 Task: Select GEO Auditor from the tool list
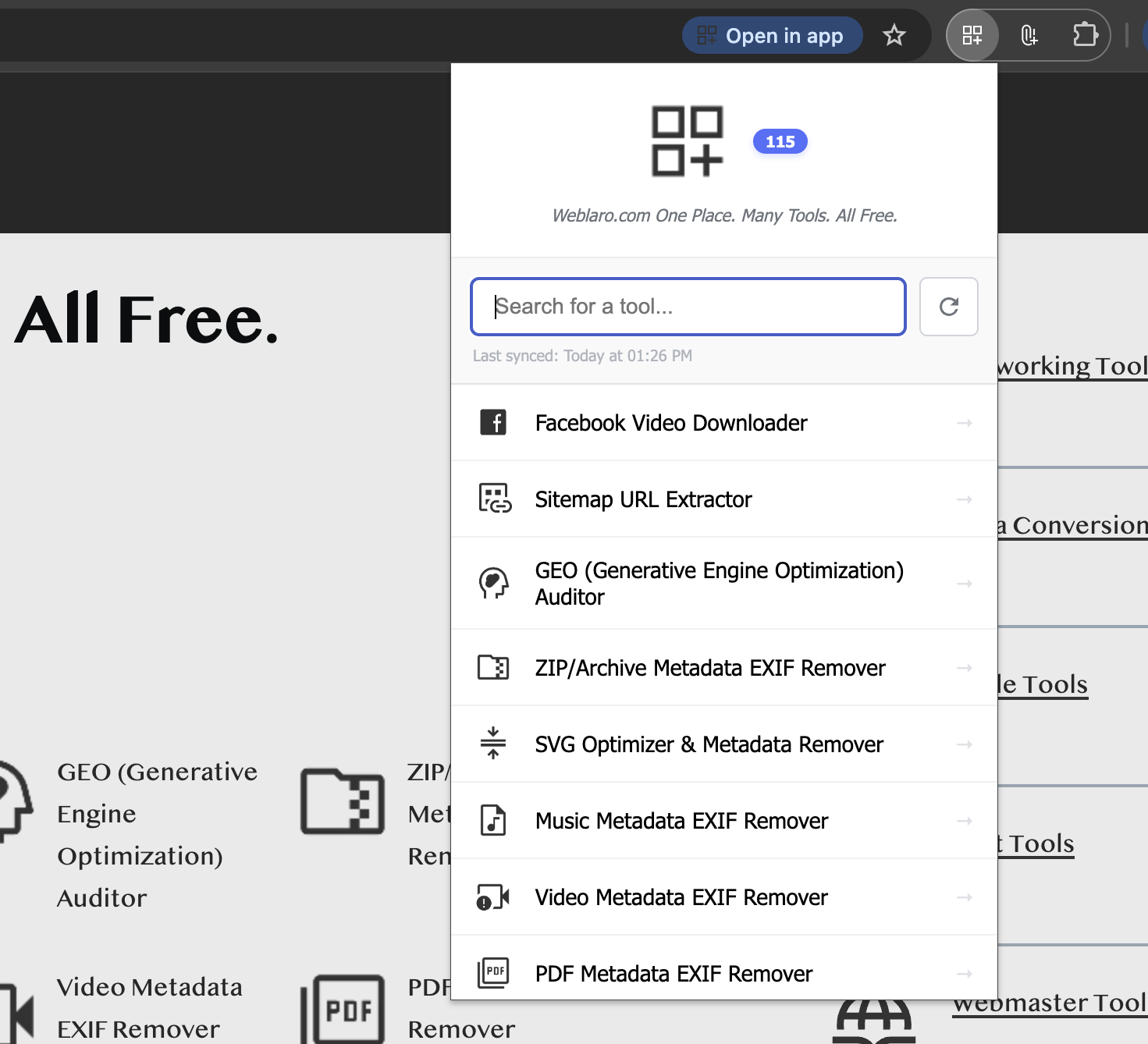pos(718,584)
